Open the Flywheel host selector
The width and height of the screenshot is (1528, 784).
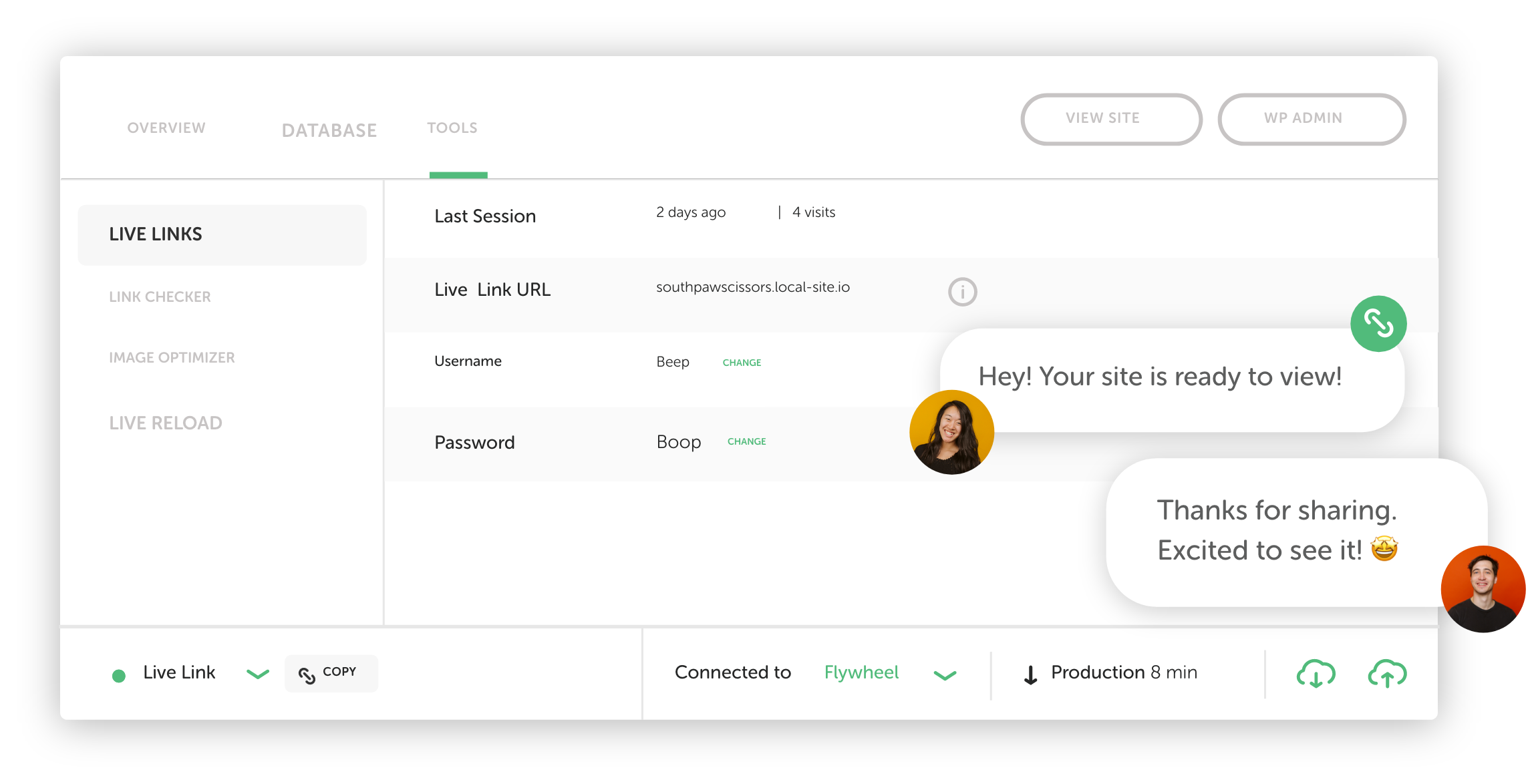pos(861,672)
